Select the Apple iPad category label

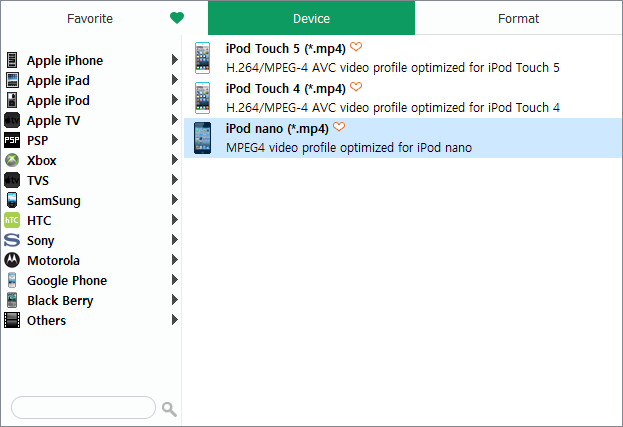[58, 81]
